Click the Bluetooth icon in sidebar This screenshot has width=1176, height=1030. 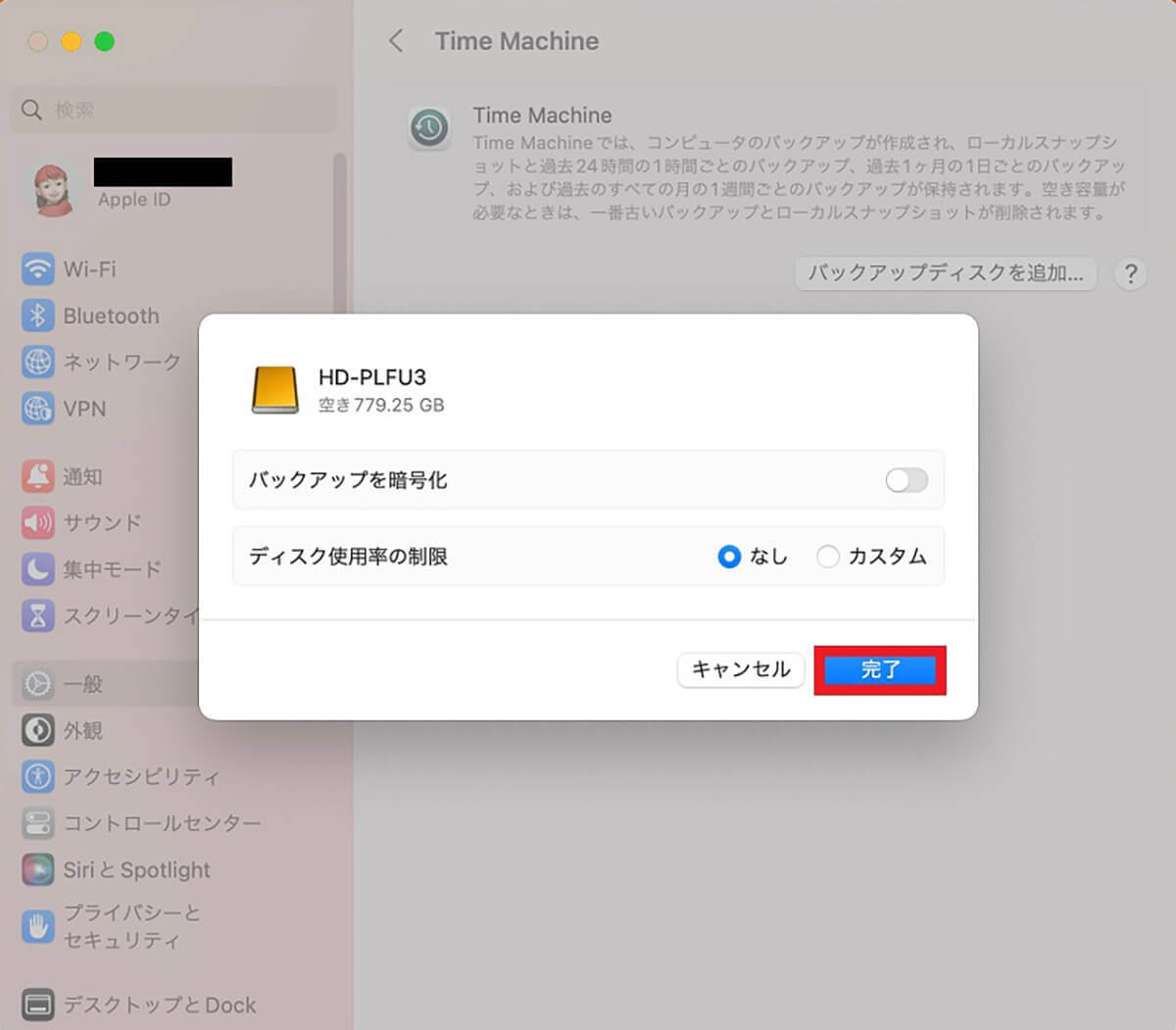(x=37, y=316)
